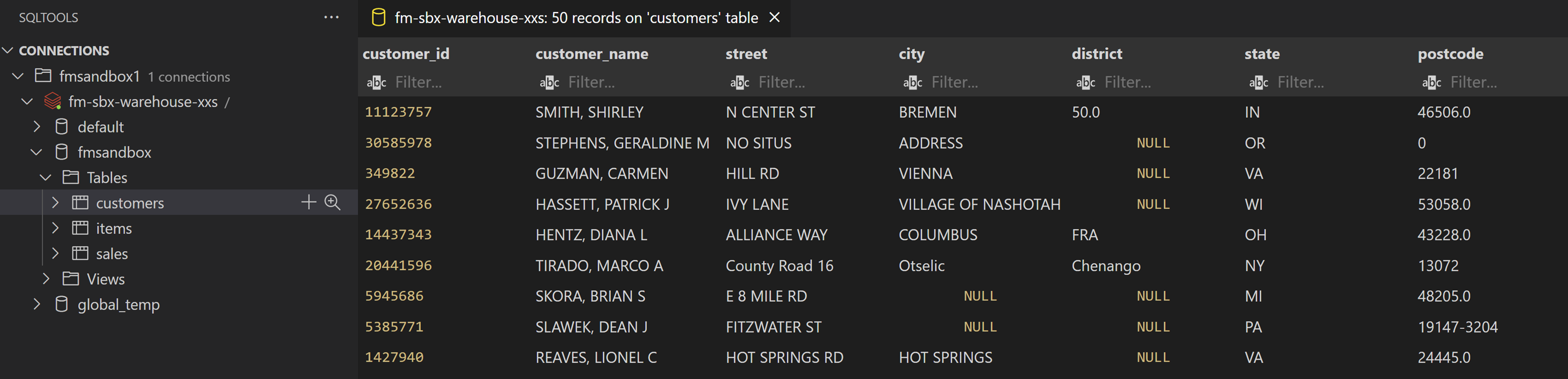Click the customer_id filter type icon

[x=376, y=82]
